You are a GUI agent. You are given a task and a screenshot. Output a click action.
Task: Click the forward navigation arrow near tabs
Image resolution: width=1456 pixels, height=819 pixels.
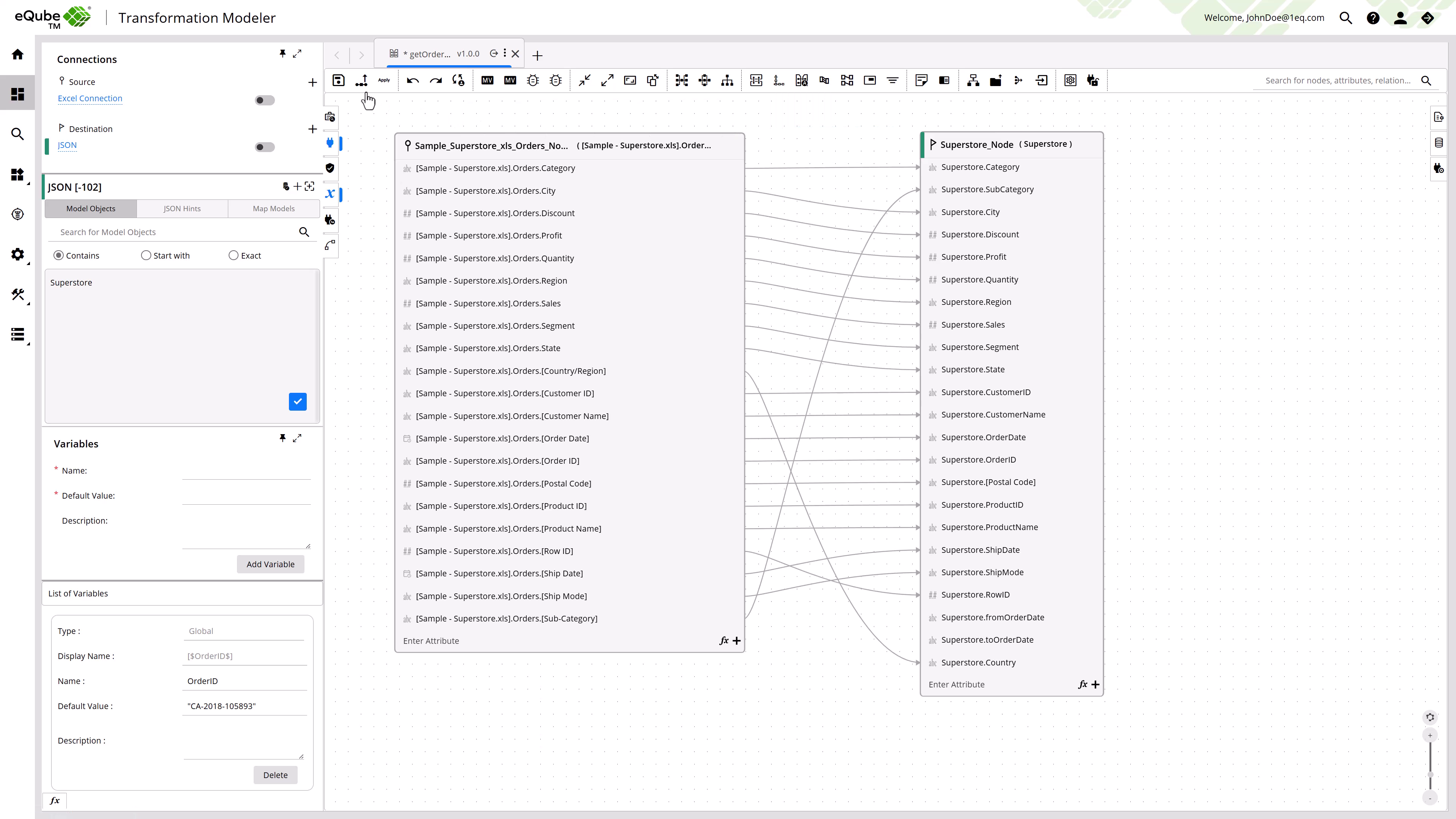(x=362, y=55)
